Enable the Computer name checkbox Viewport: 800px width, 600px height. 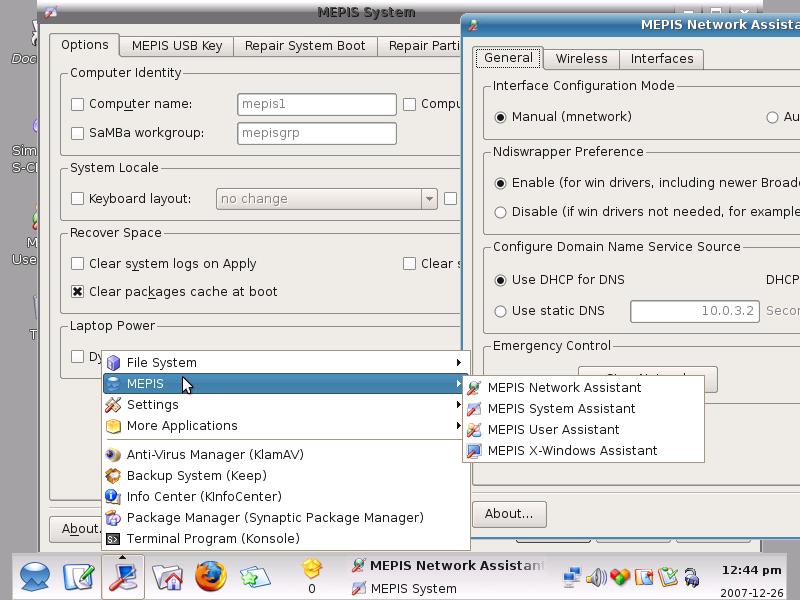point(78,104)
